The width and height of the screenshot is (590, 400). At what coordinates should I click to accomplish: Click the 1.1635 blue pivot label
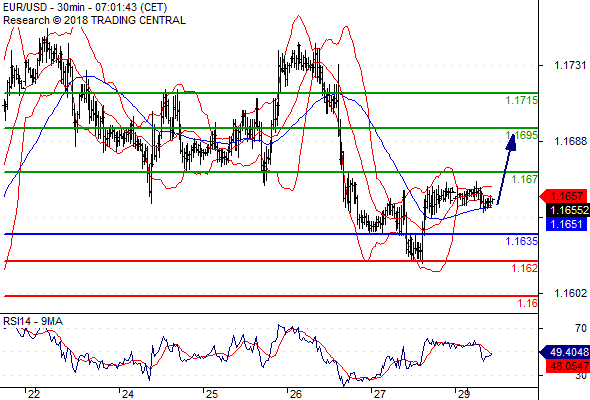point(522,241)
